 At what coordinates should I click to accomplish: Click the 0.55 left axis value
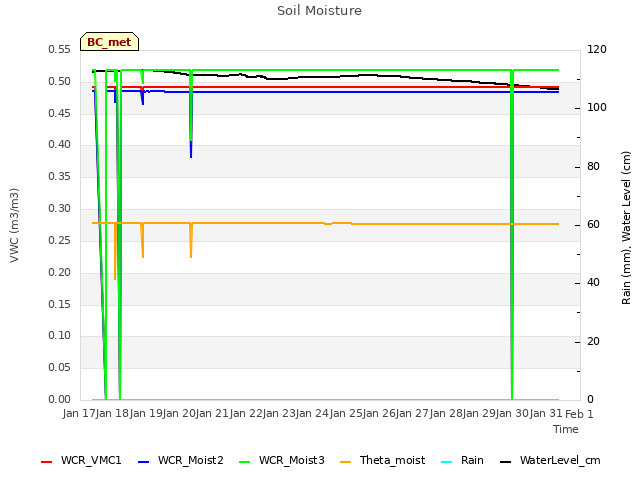pyautogui.click(x=59, y=49)
